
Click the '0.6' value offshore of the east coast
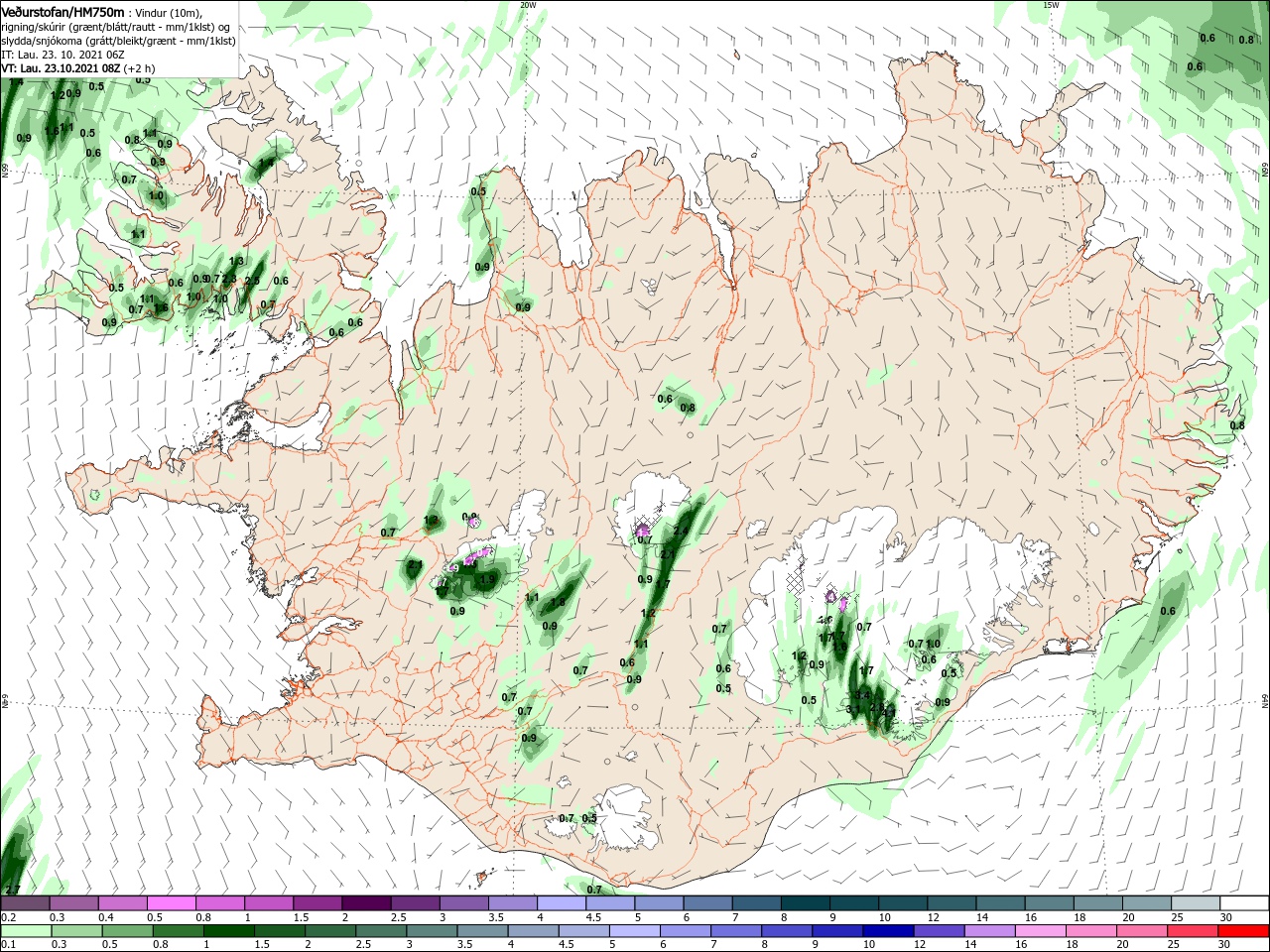(1168, 611)
